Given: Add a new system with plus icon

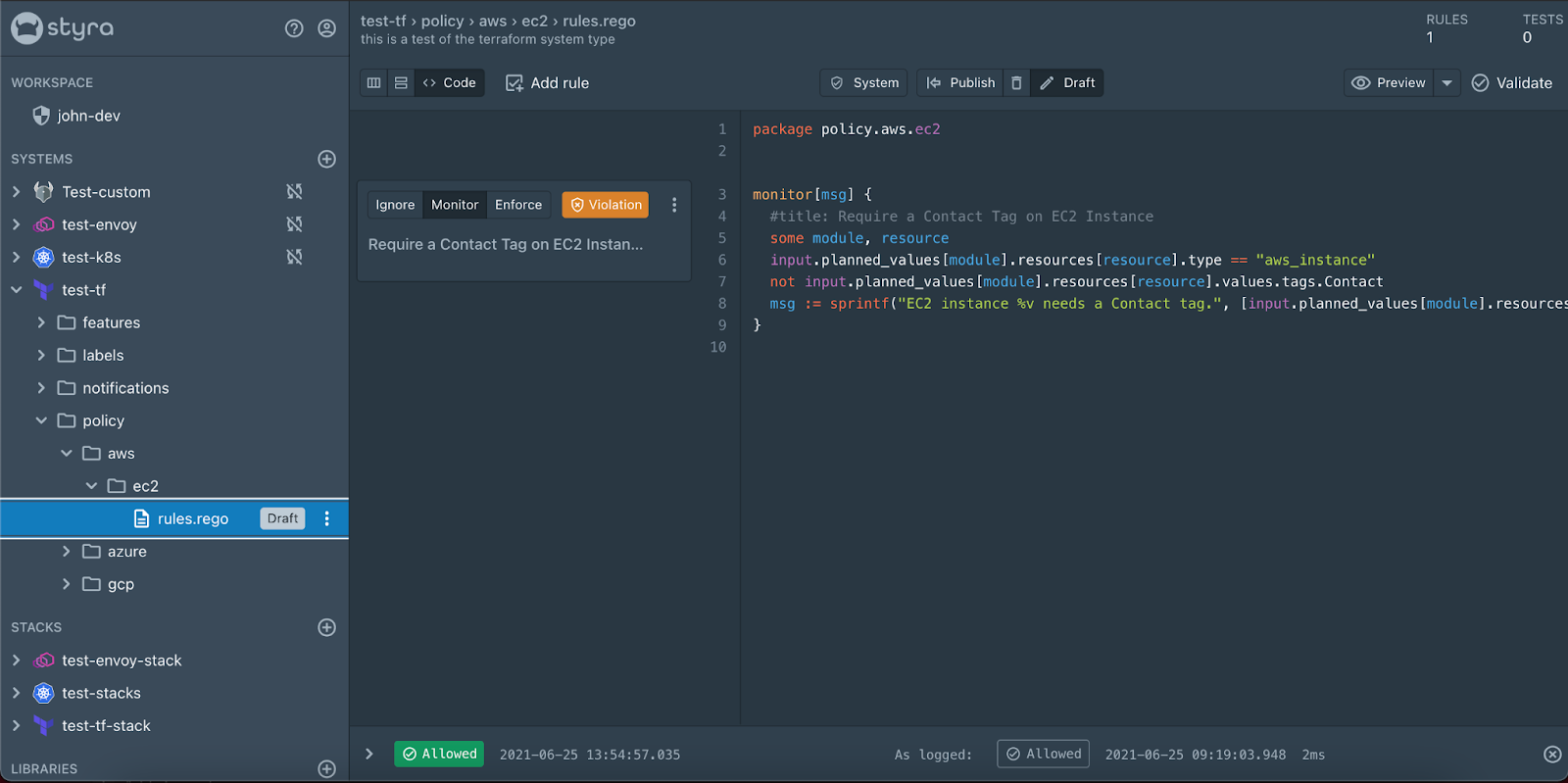Looking at the screenshot, I should [327, 159].
